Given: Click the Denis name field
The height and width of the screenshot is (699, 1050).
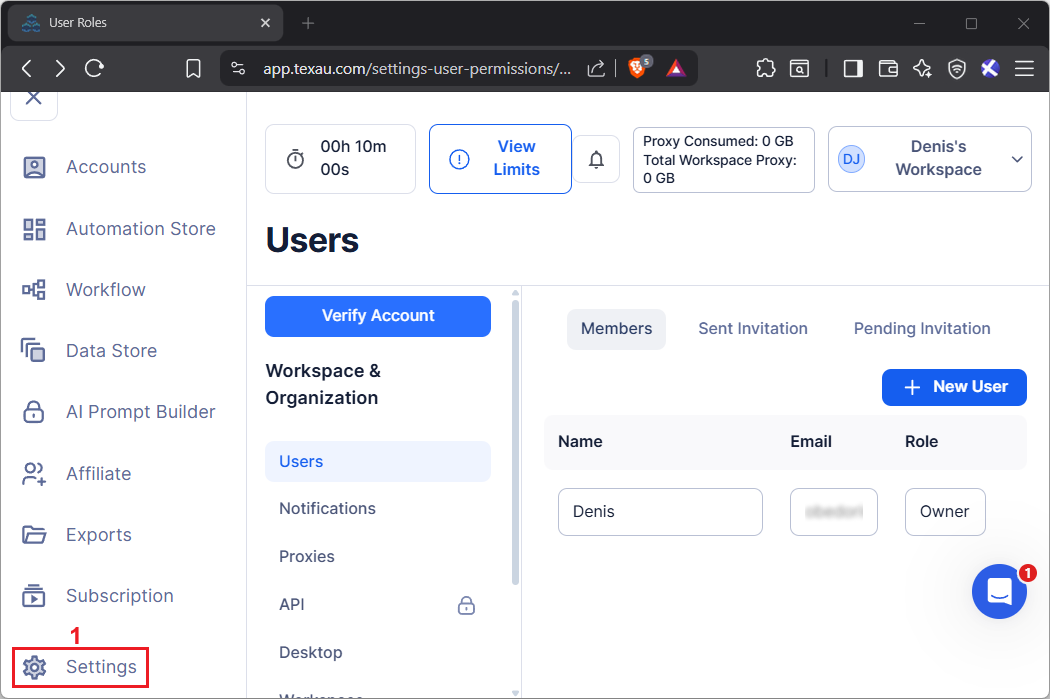Looking at the screenshot, I should coord(660,512).
